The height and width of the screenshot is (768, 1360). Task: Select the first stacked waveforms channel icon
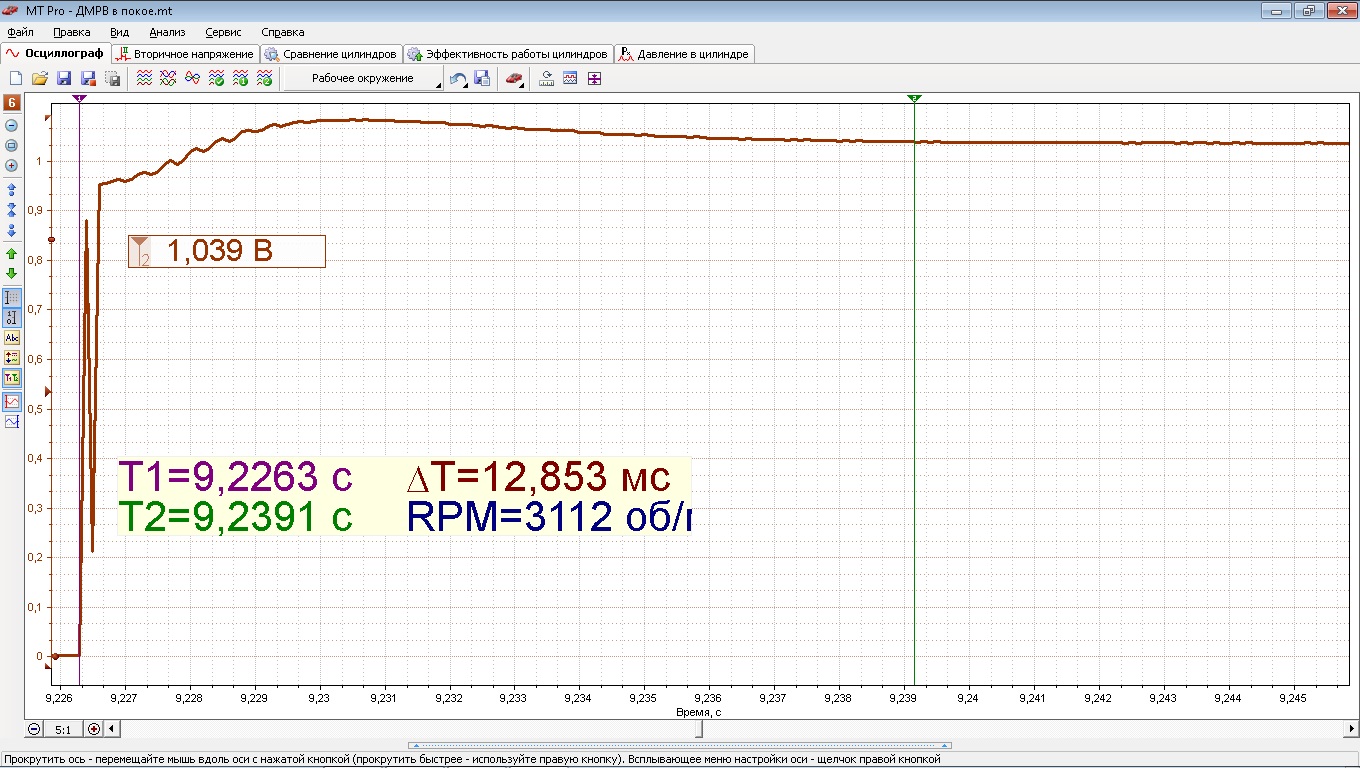click(144, 78)
